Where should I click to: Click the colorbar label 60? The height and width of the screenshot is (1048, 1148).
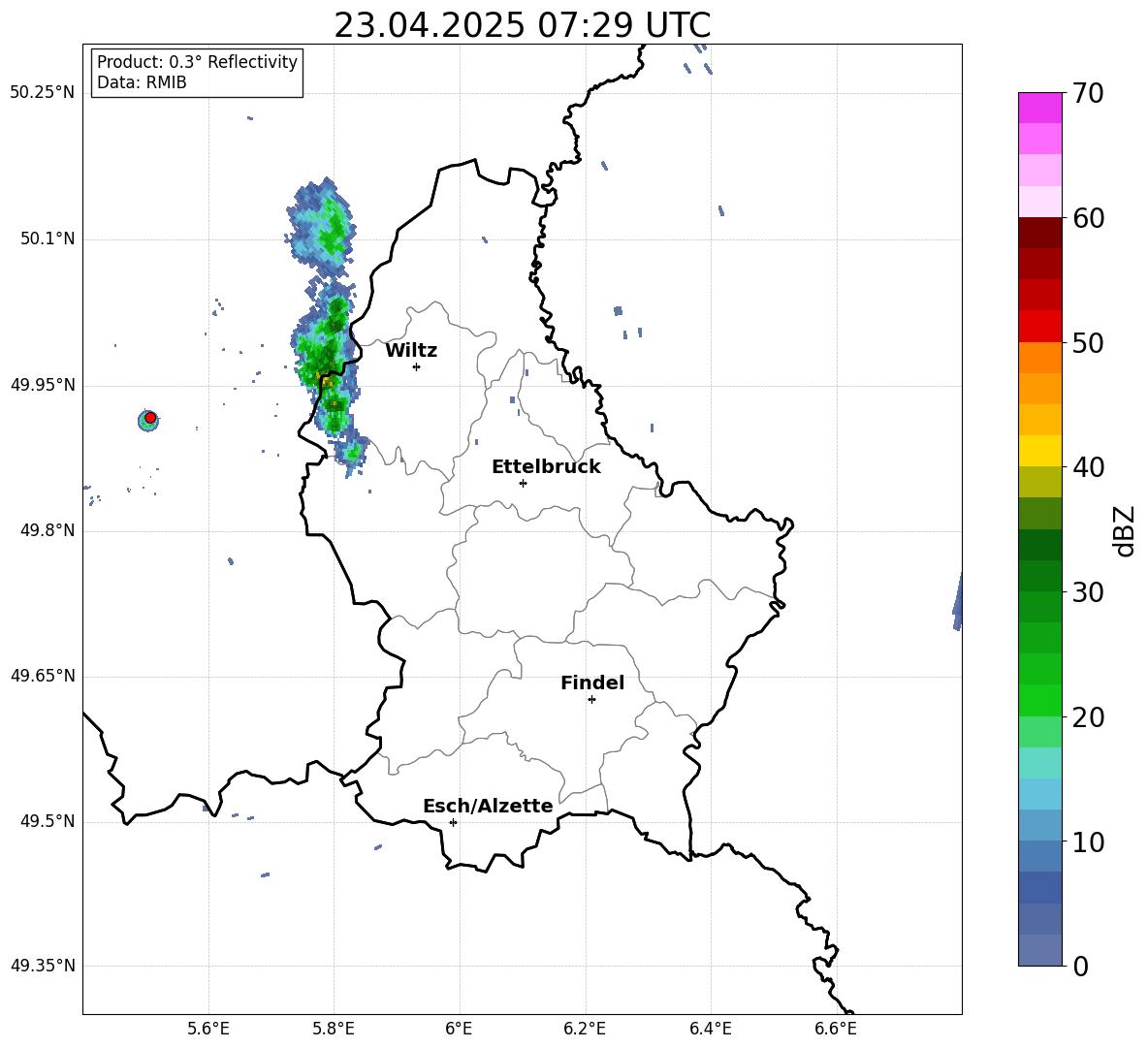pos(1088,218)
